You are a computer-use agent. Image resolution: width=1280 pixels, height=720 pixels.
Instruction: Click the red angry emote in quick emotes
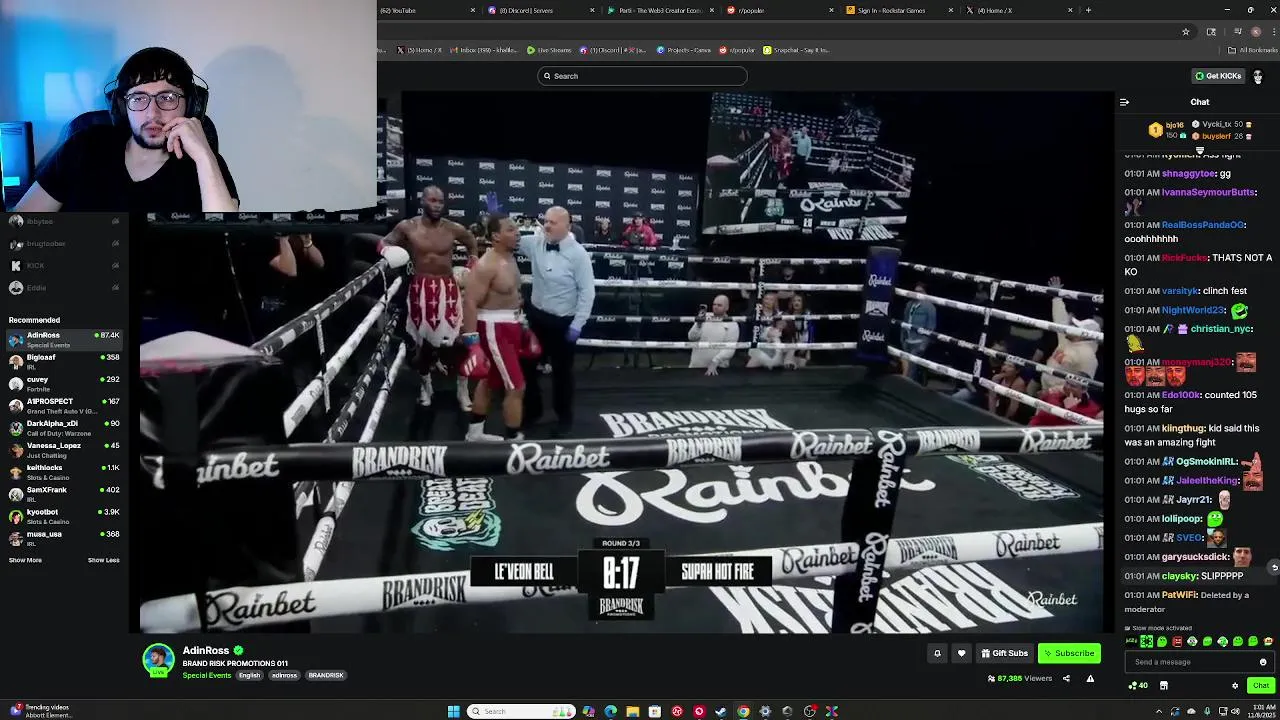1177,642
